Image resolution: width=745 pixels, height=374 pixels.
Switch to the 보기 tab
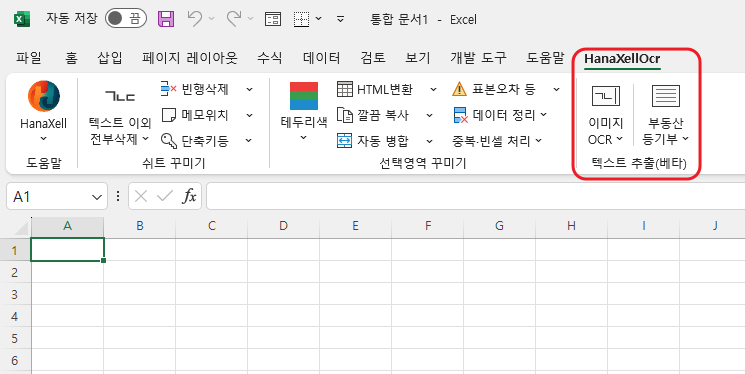(x=418, y=58)
